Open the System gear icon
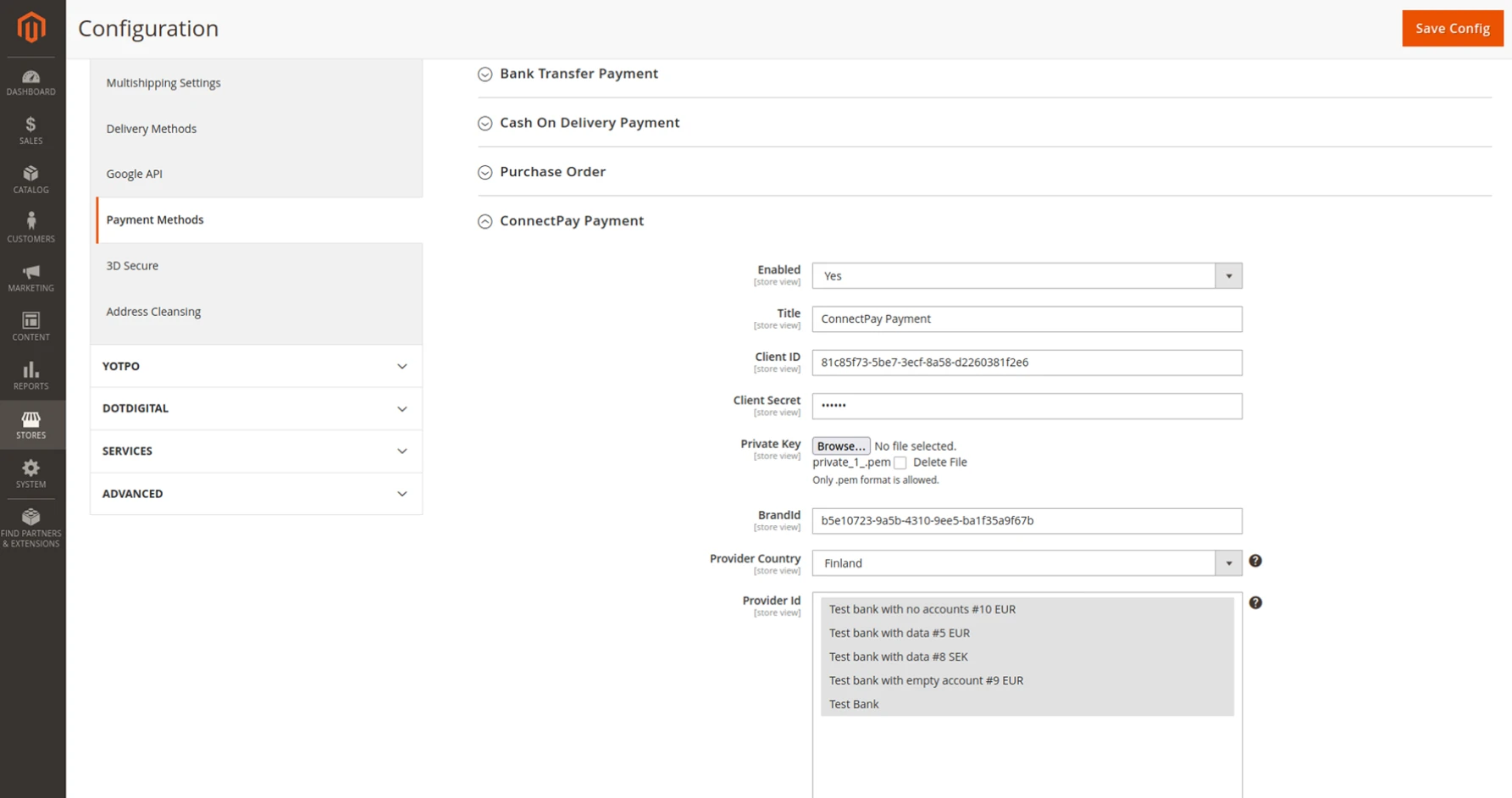The height and width of the screenshot is (798, 1512). click(31, 474)
